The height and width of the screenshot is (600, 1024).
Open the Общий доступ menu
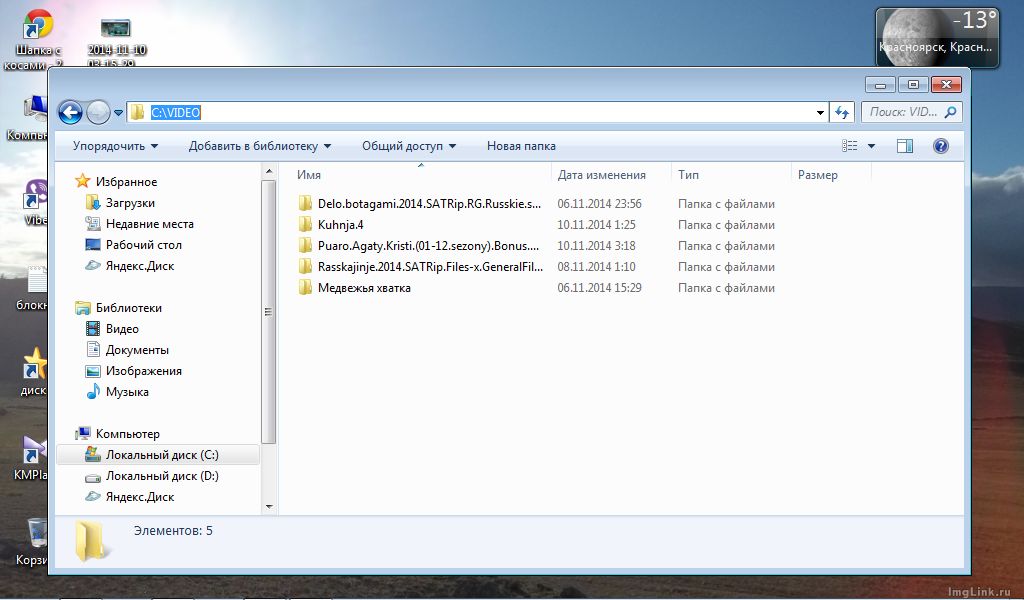[409, 146]
